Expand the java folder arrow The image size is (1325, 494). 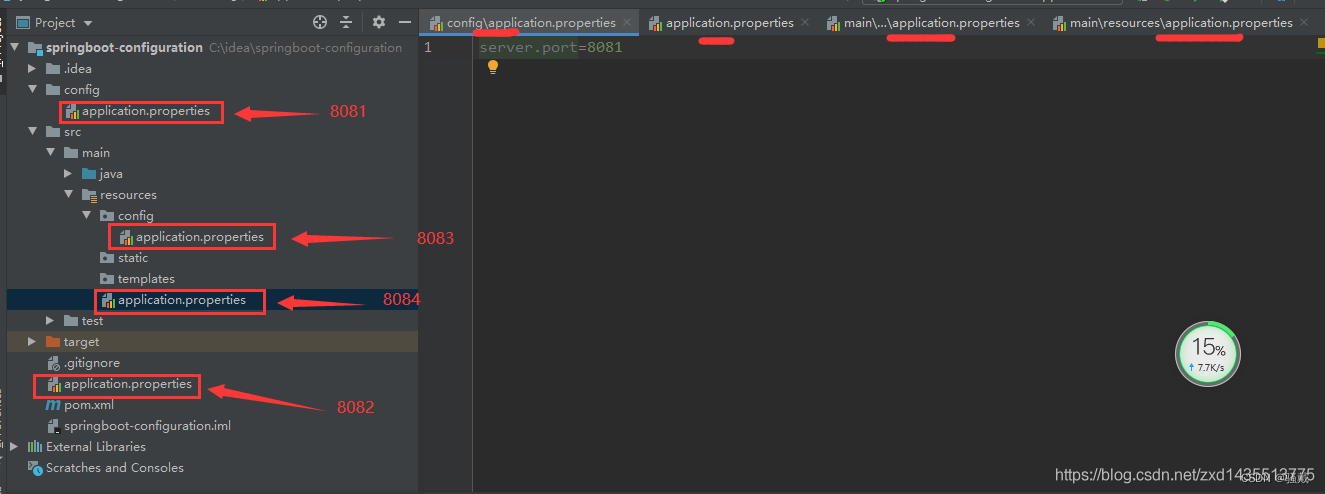(69, 173)
